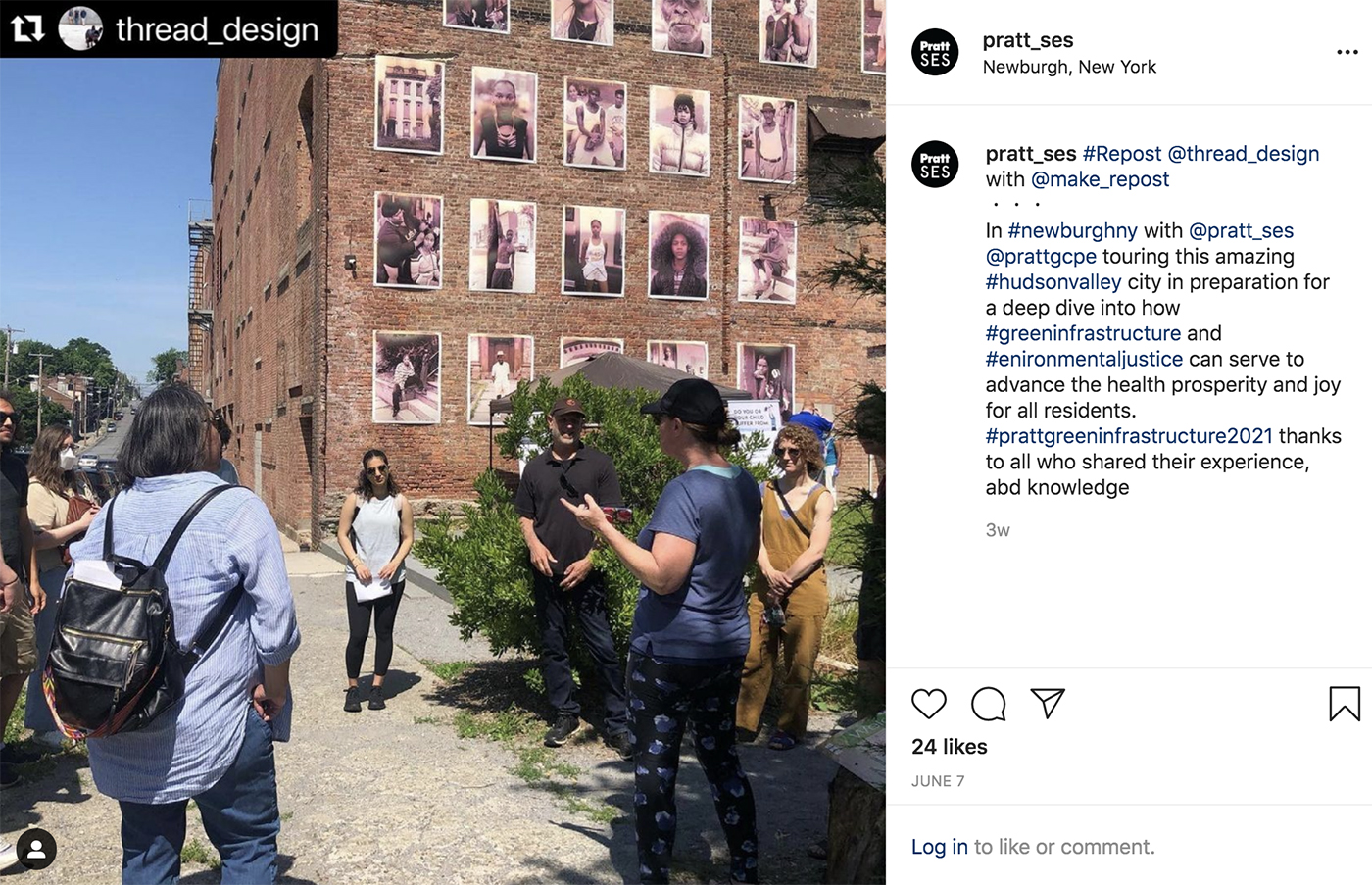Viewport: 1372px width, 885px height.
Task: Save the post using the bookmark icon
Action: click(x=1345, y=704)
